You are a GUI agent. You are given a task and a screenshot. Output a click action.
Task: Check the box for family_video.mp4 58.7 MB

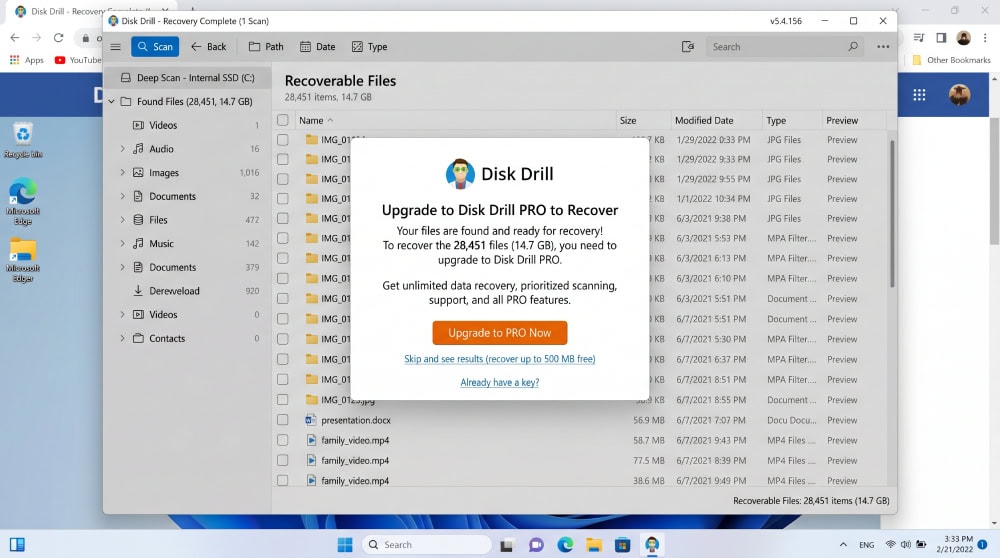pos(283,440)
